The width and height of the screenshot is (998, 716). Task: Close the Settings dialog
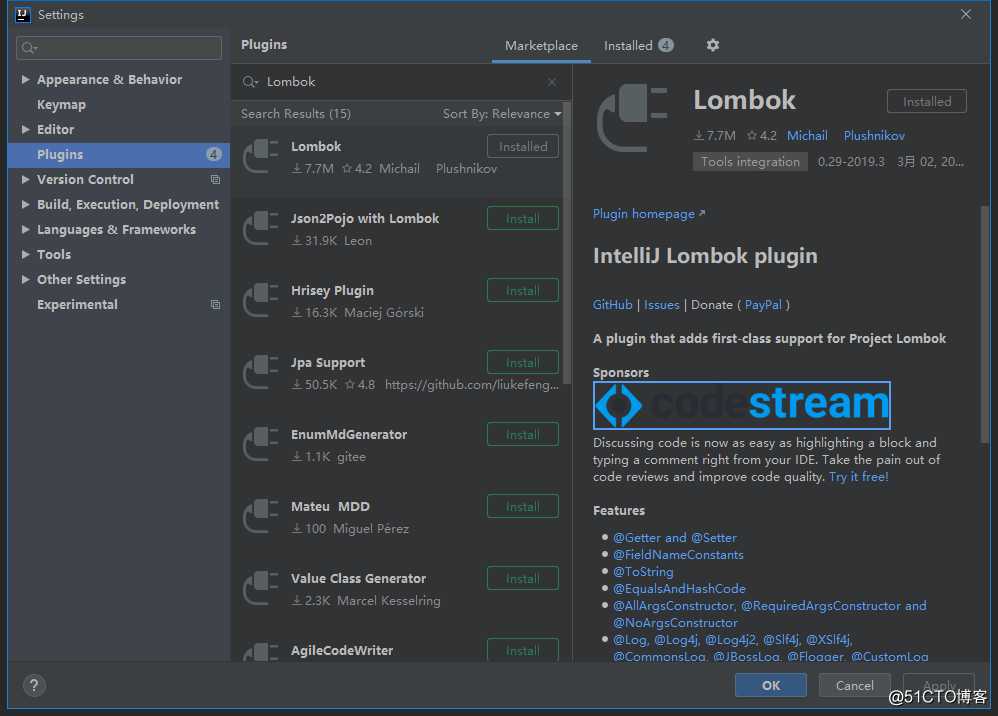[x=966, y=14]
